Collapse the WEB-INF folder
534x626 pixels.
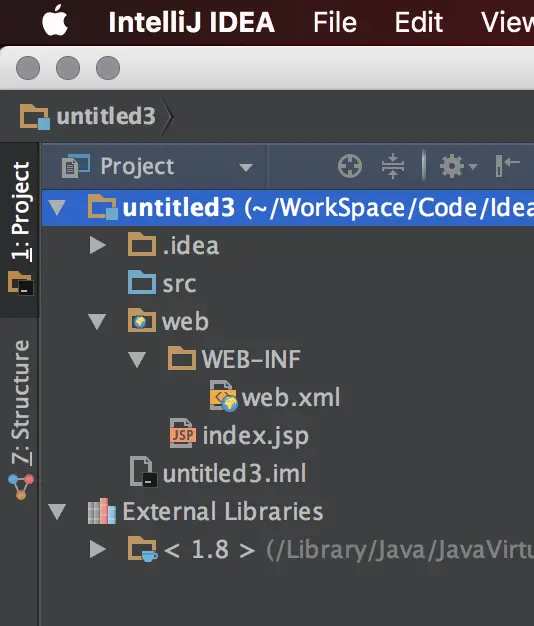tap(137, 359)
